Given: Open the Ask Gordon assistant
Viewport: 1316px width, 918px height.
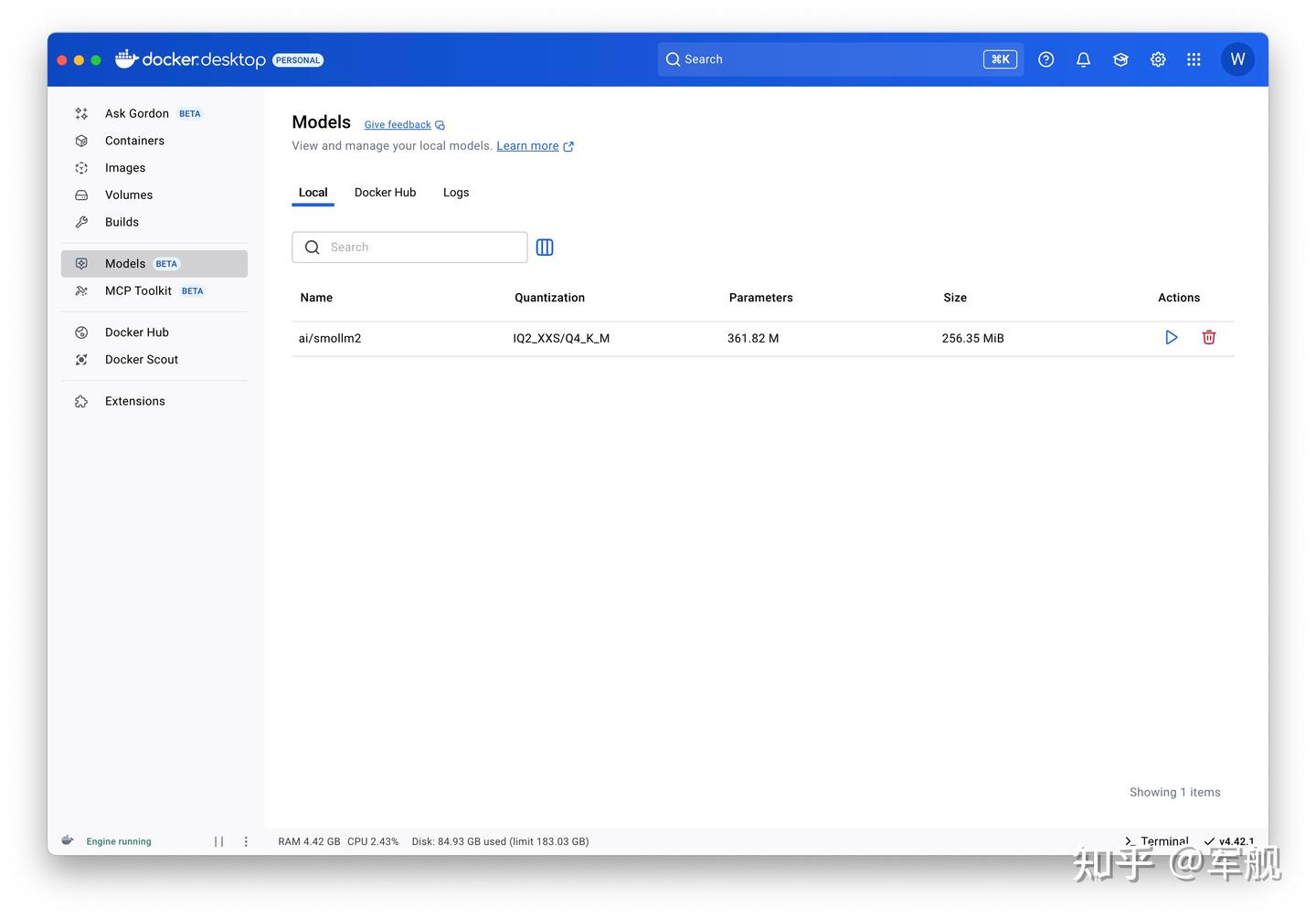Looking at the screenshot, I should click(x=136, y=112).
